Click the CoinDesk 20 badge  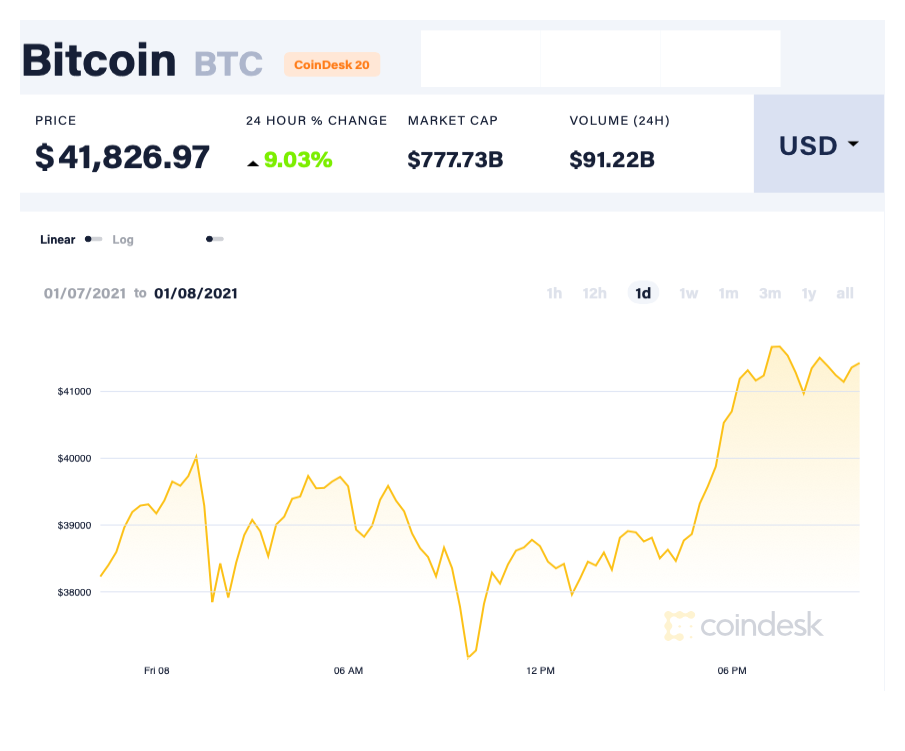click(332, 65)
